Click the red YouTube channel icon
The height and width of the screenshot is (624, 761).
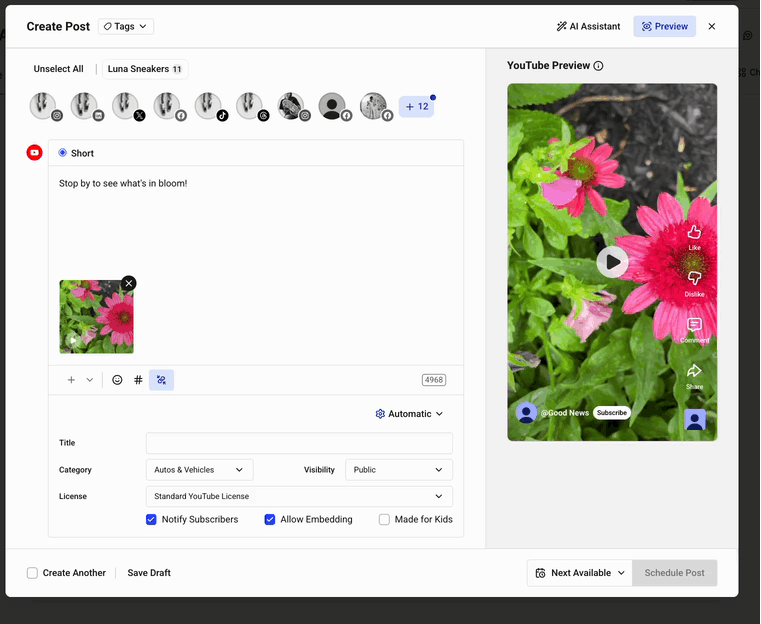pyautogui.click(x=34, y=152)
